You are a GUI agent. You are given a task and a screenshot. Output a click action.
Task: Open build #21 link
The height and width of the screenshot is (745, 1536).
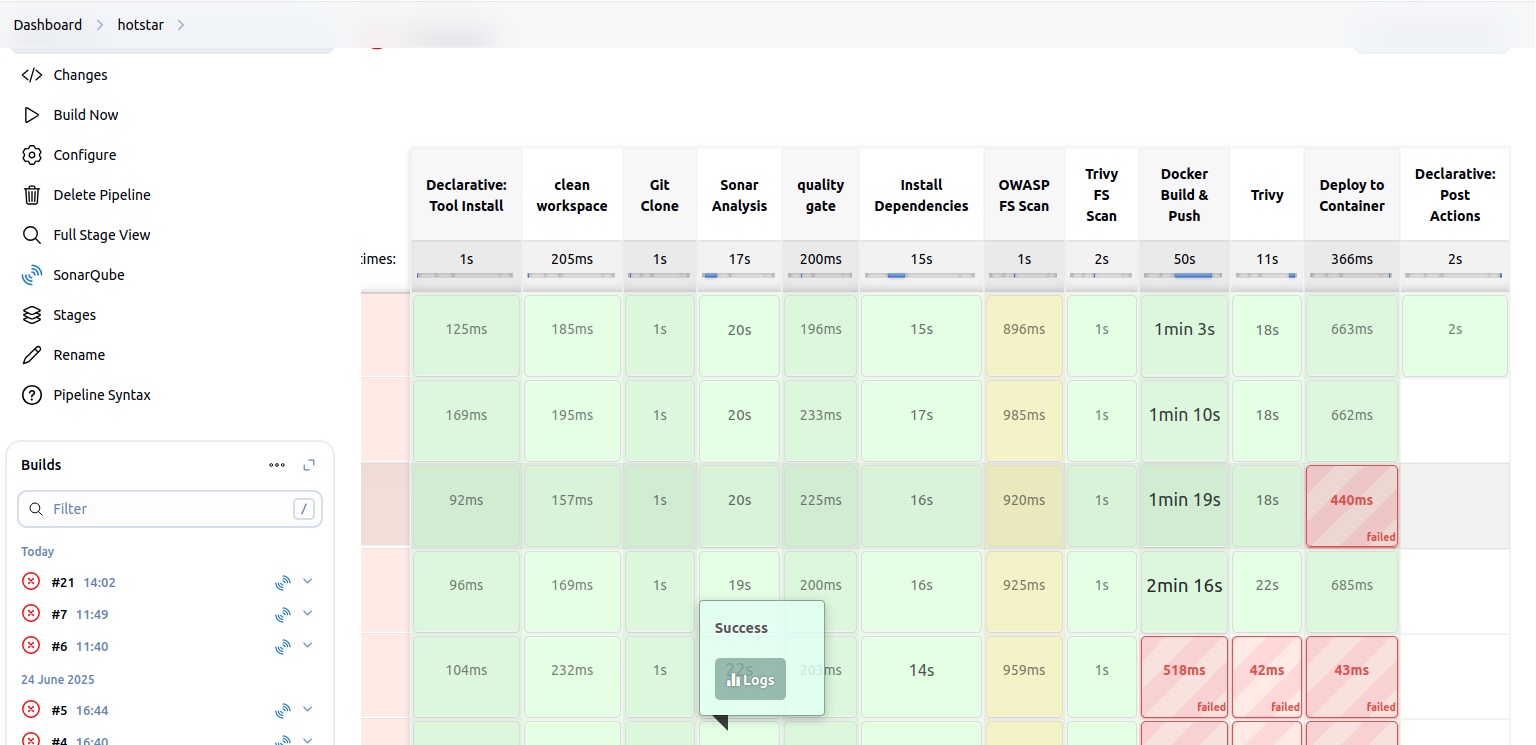point(63,582)
